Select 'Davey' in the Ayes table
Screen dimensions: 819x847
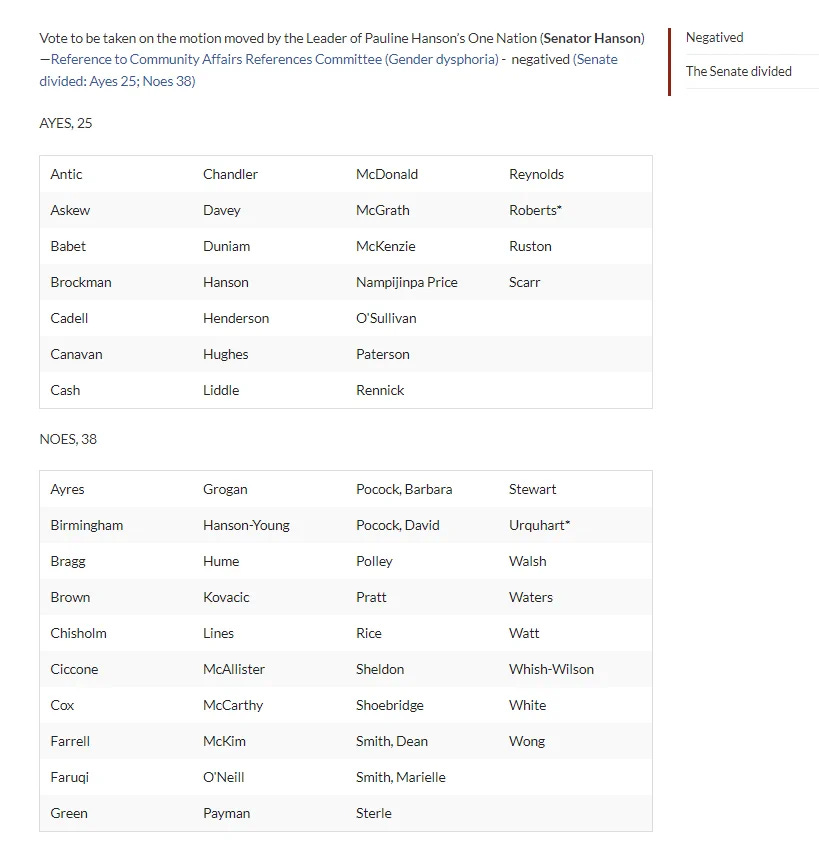point(222,210)
